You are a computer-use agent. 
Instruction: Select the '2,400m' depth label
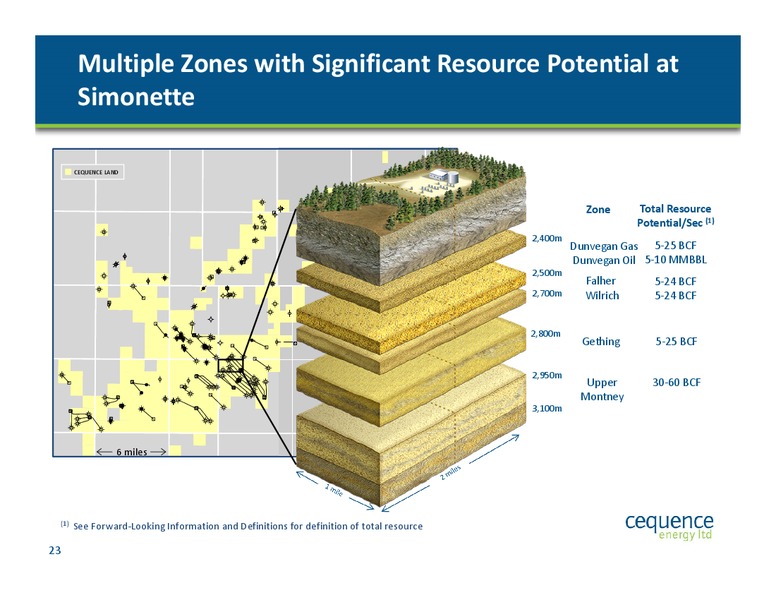coord(547,238)
